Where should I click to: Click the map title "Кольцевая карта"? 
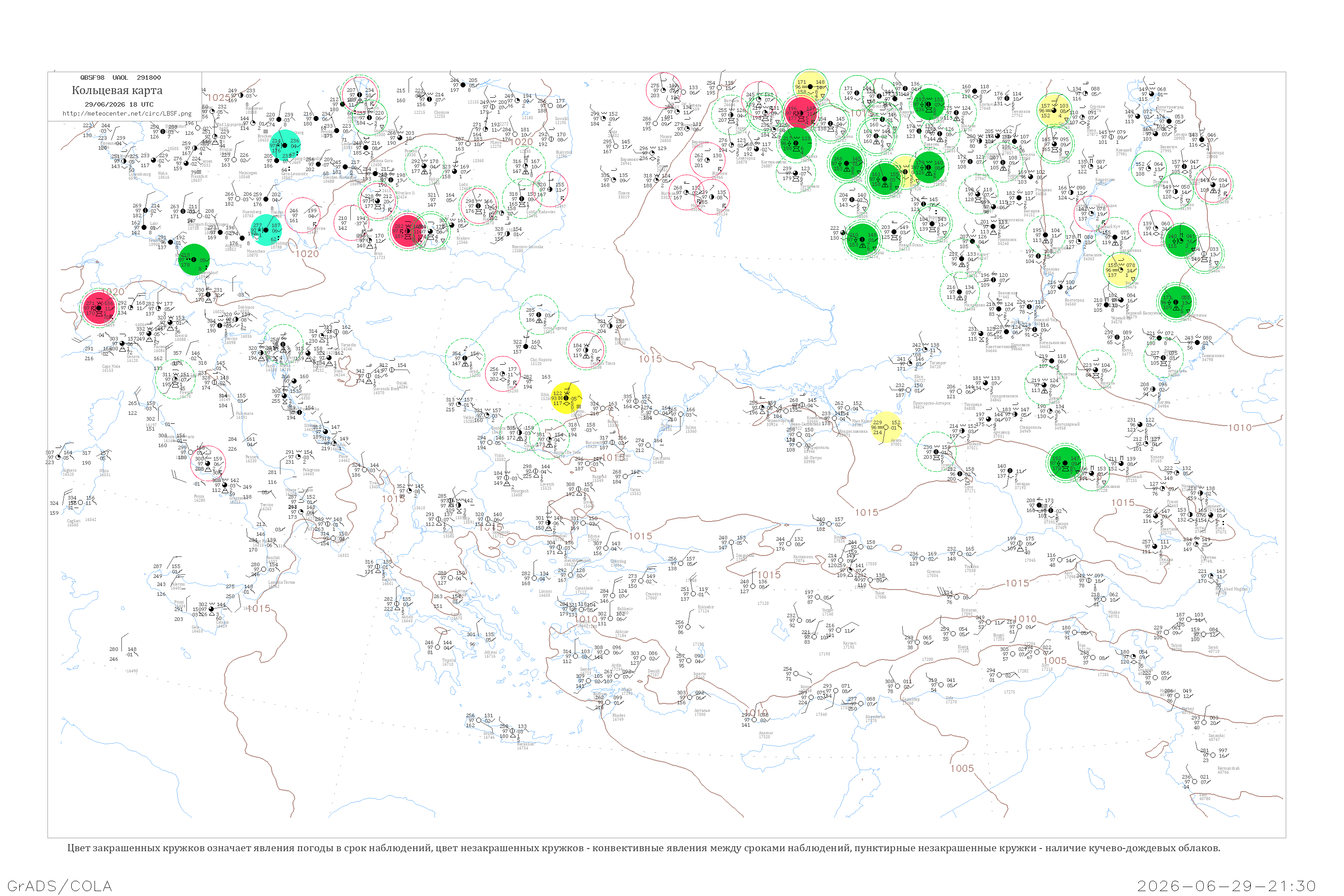coord(117,90)
